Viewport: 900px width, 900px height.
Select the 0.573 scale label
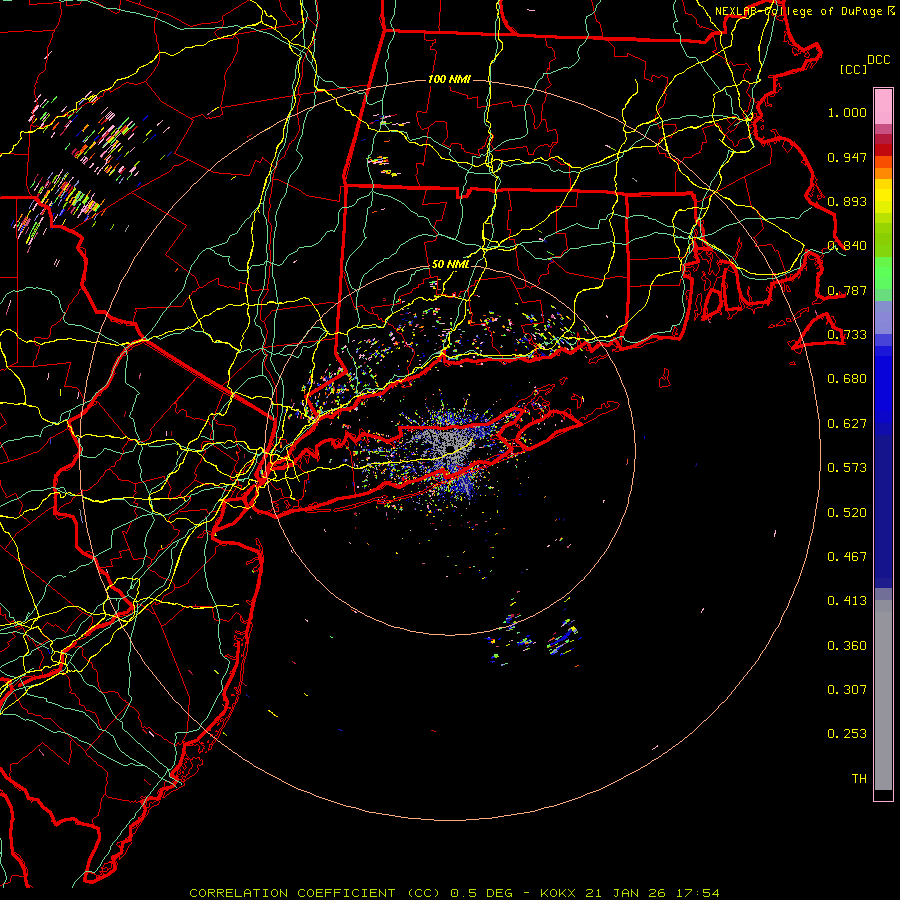coord(847,468)
